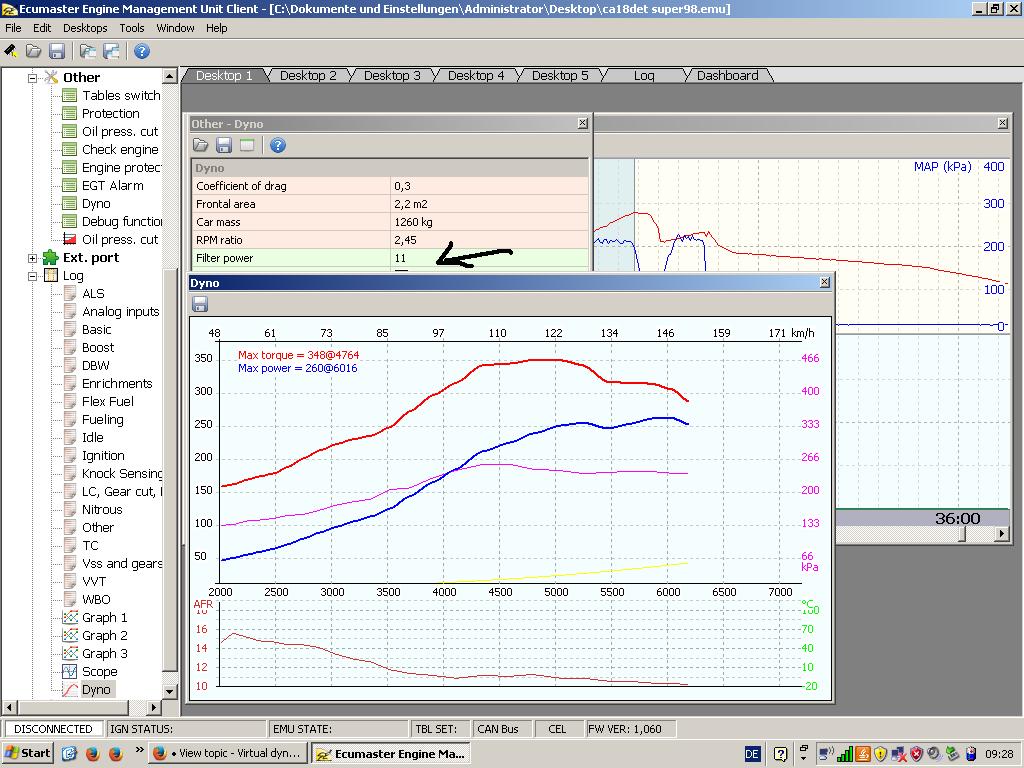Switch to the Dashboard tab
The image size is (1024, 768).
[727, 75]
